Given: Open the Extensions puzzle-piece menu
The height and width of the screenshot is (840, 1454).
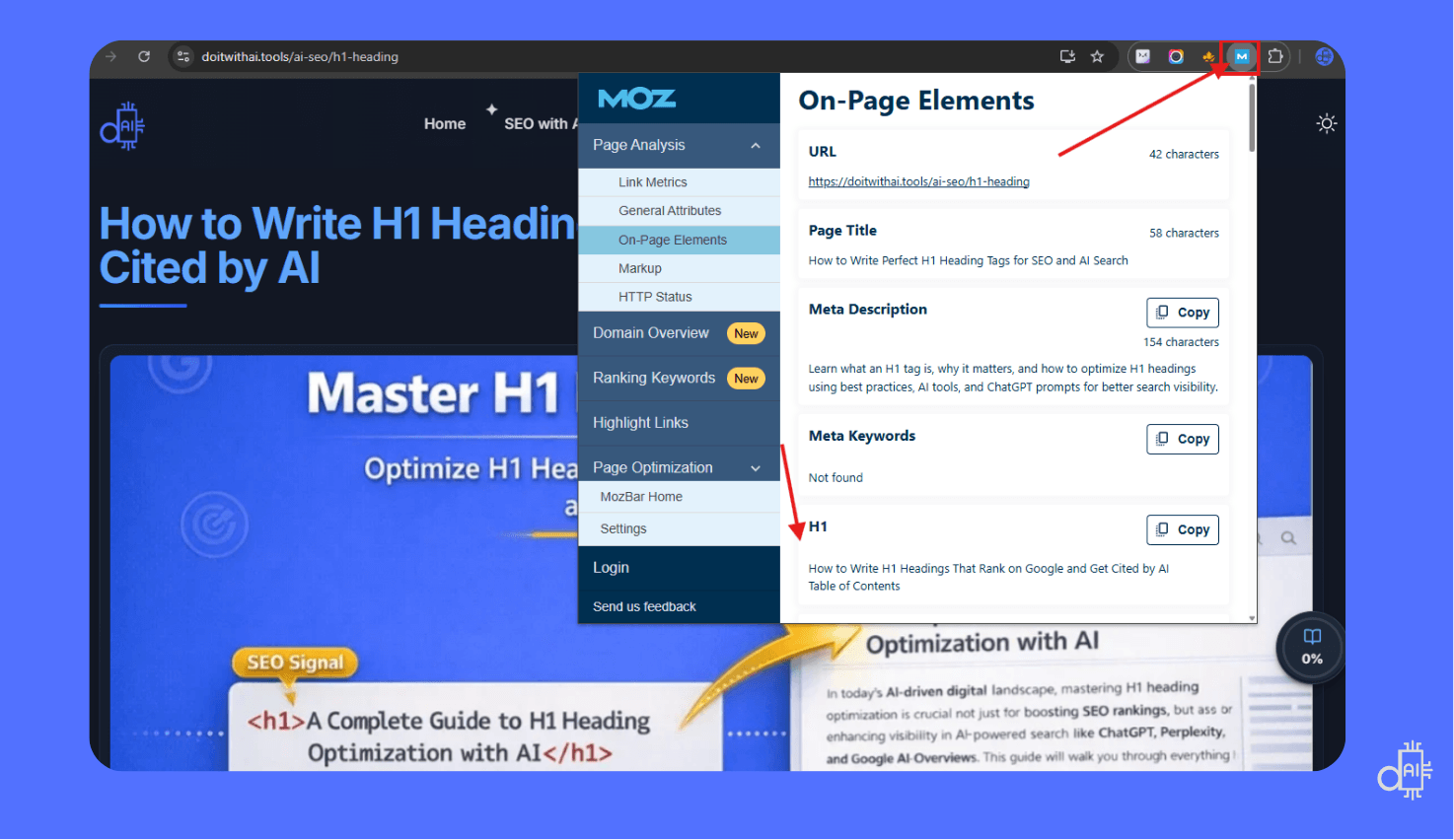Looking at the screenshot, I should click(1275, 57).
